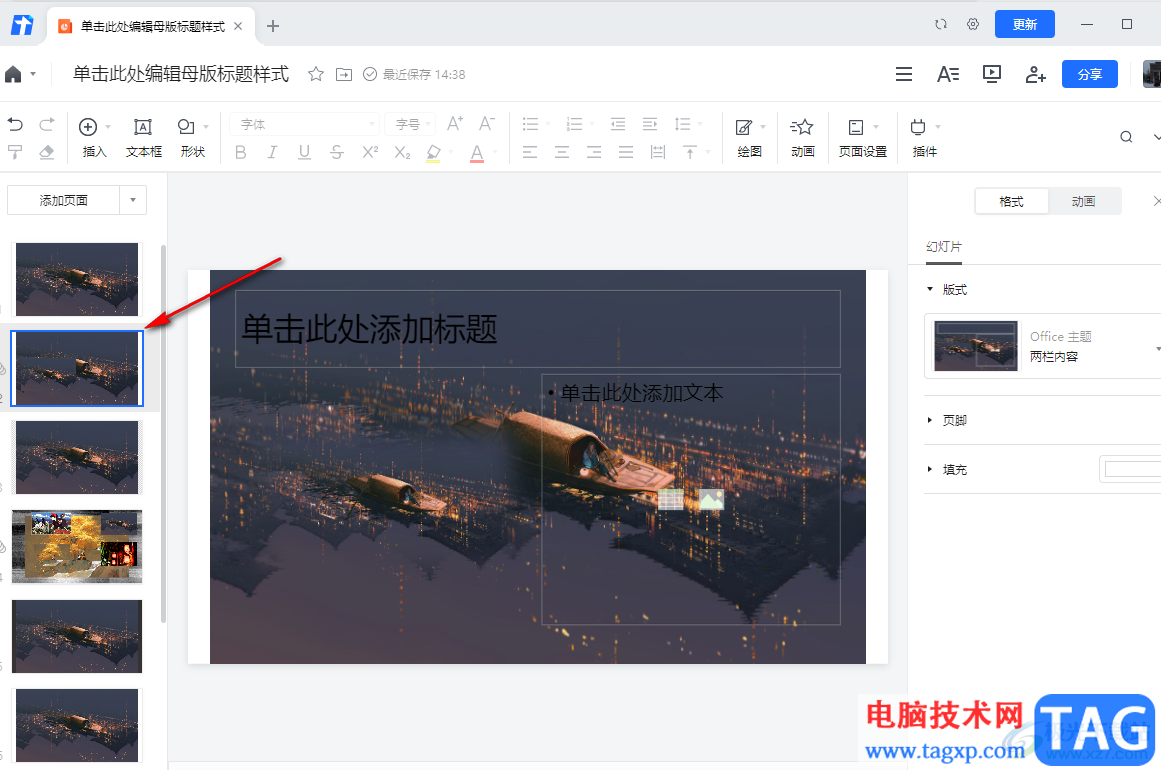This screenshot has height=770, width=1161.
Task: Open the Add Page dropdown arrow
Action: tap(133, 200)
